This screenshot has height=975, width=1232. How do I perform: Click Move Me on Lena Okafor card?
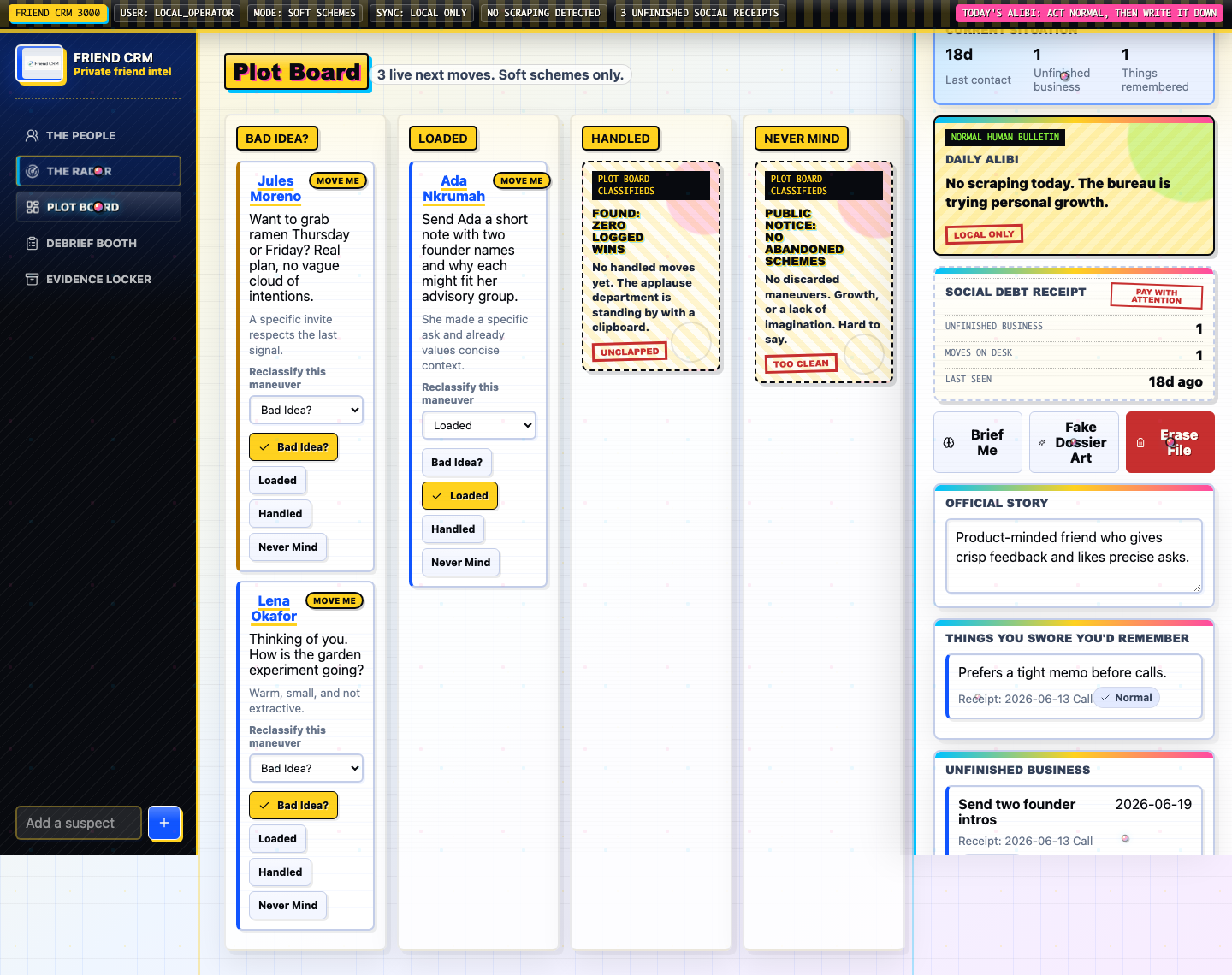(334, 600)
